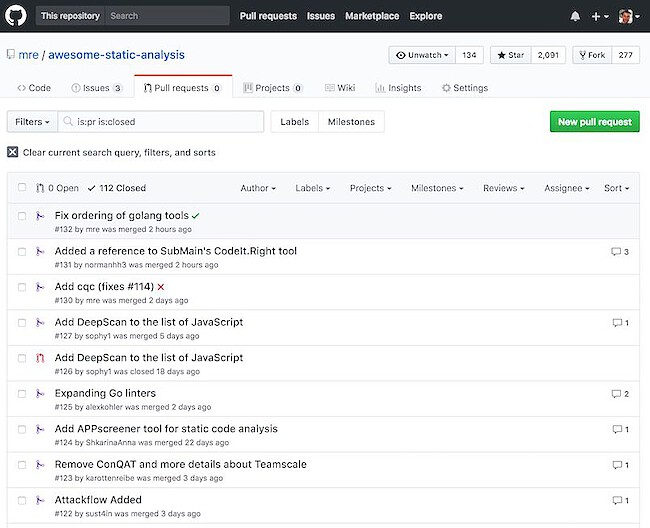Image resolution: width=650 pixels, height=528 pixels.
Task: Check the box for PR #127 DeepScan
Action: [x=22, y=322]
